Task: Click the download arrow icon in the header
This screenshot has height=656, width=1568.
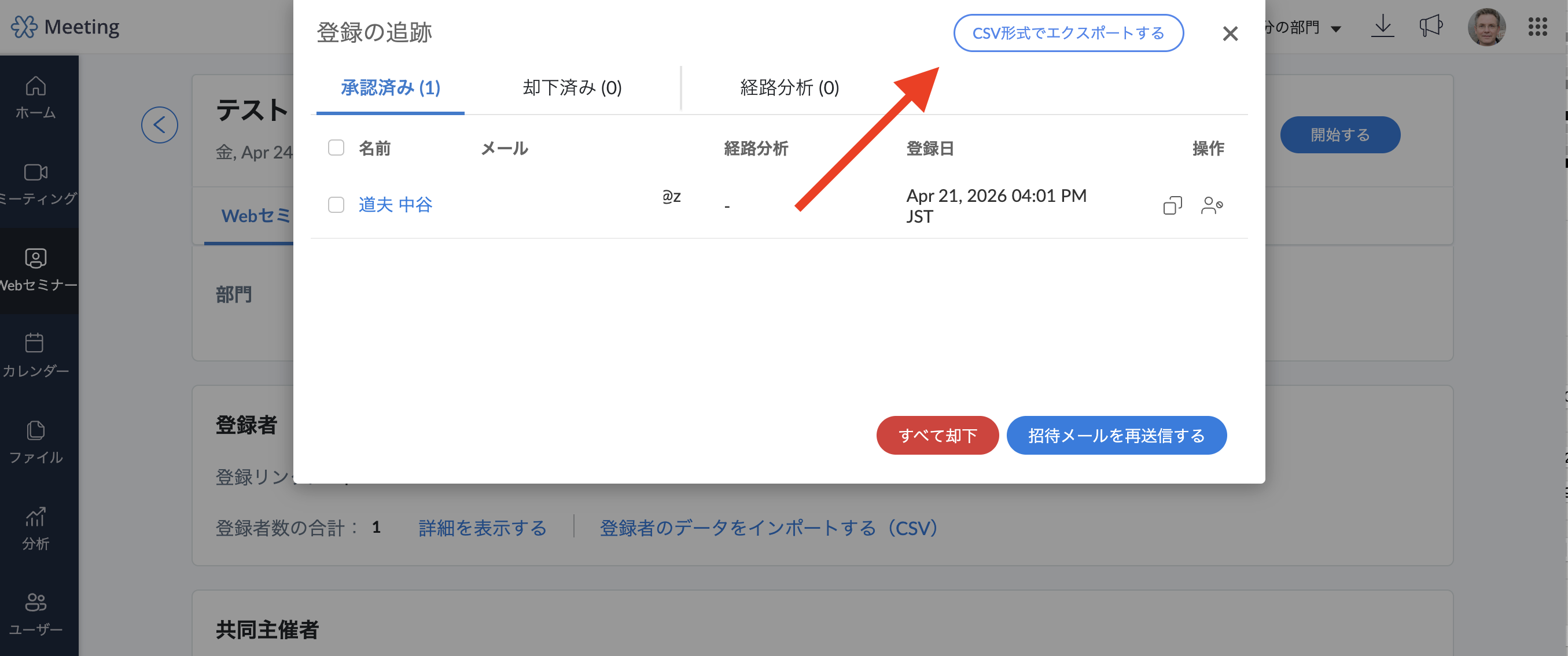Action: [x=1382, y=26]
